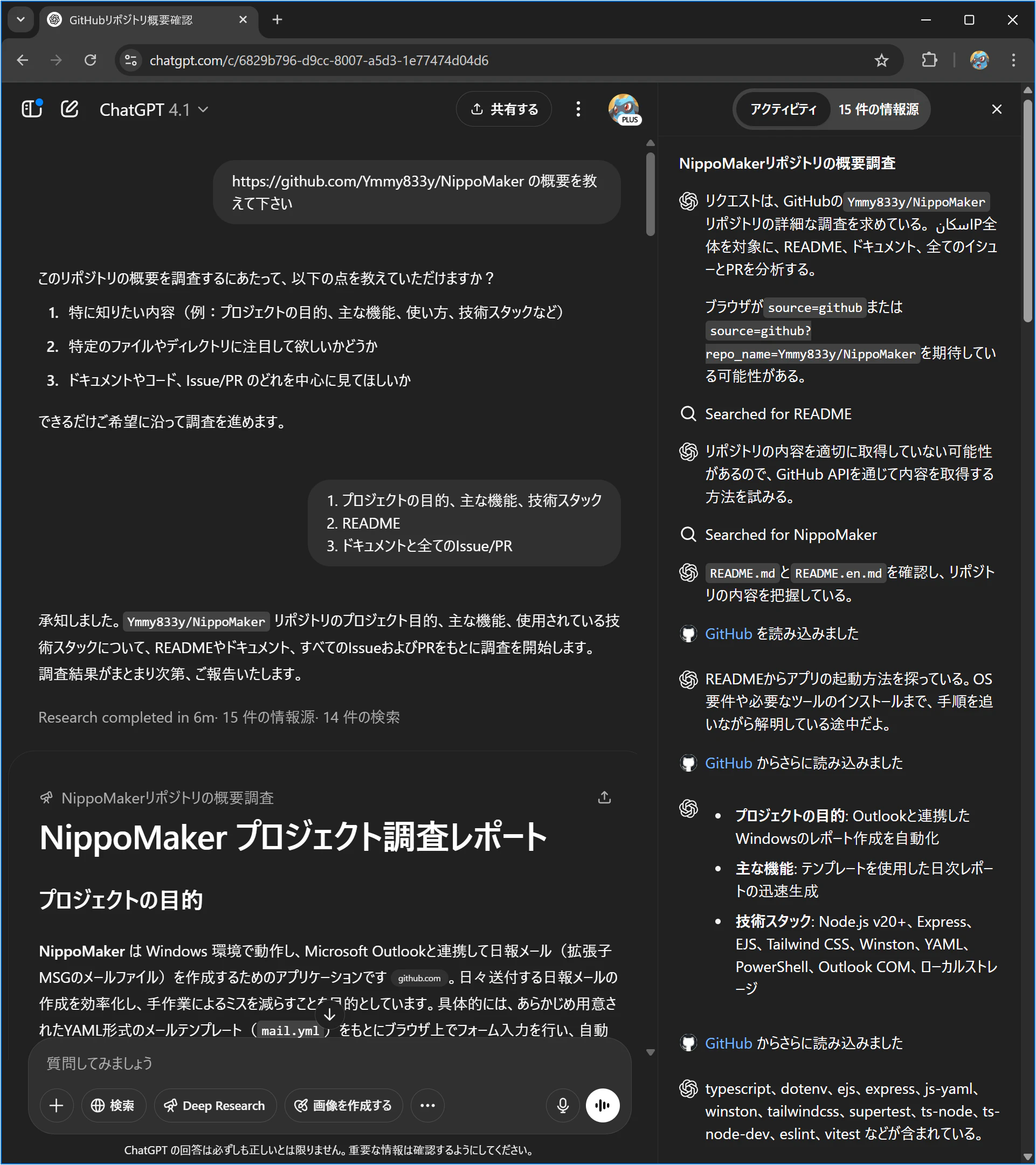Click Searched for README entry

coord(778,414)
